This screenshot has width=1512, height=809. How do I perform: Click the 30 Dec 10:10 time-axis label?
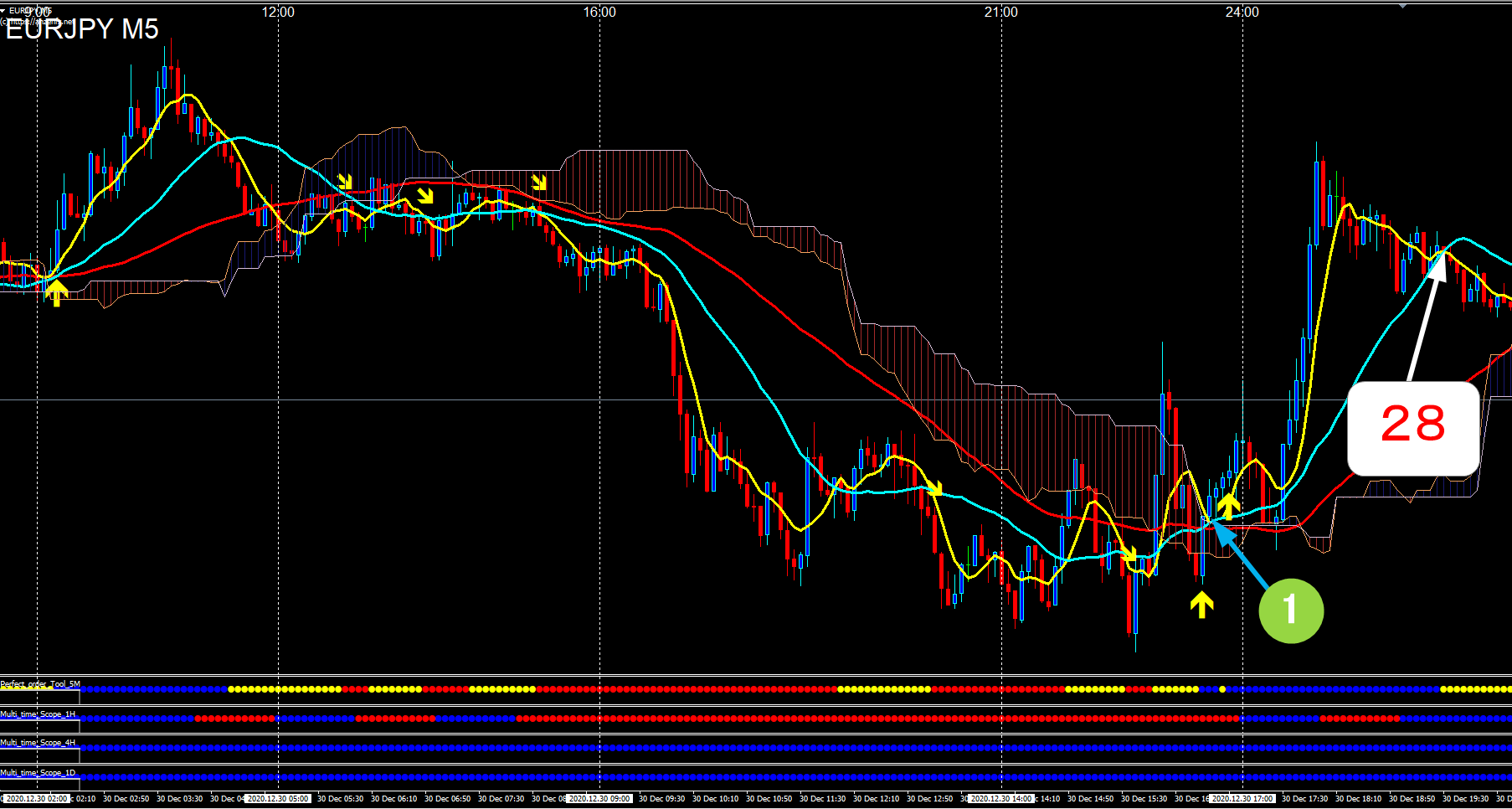715,799
